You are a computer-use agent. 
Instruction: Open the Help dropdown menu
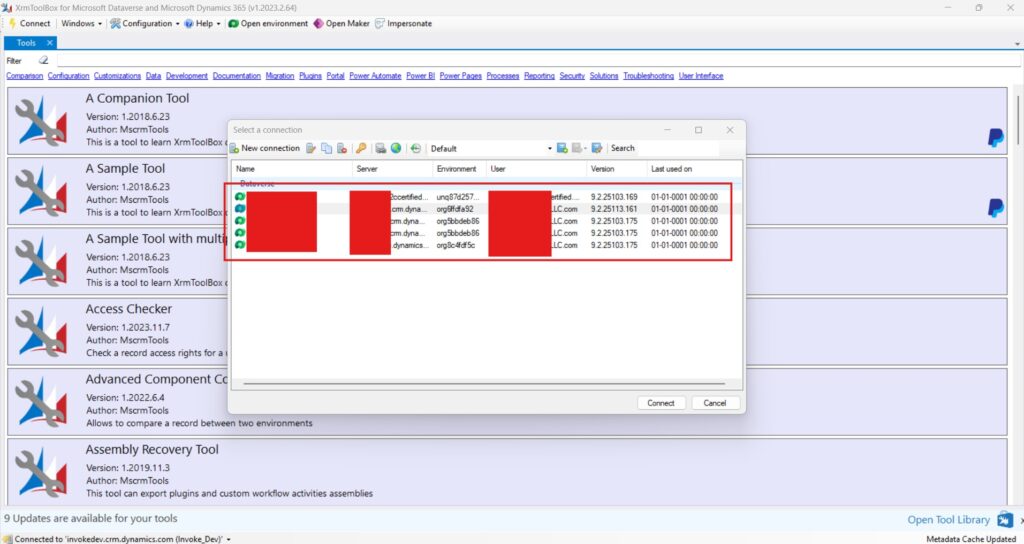[x=202, y=23]
